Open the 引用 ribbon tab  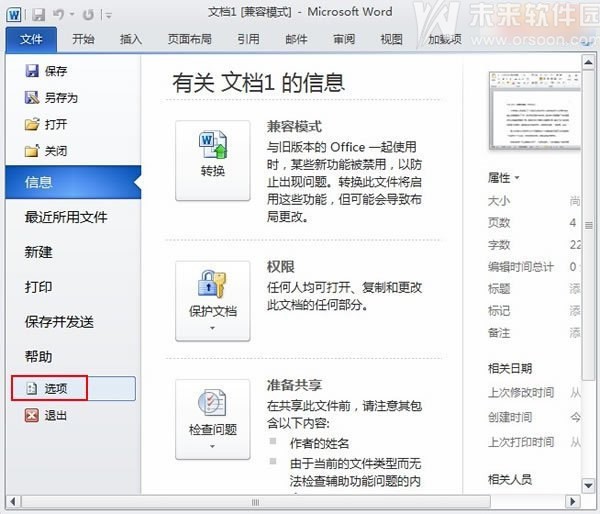pyautogui.click(x=248, y=39)
